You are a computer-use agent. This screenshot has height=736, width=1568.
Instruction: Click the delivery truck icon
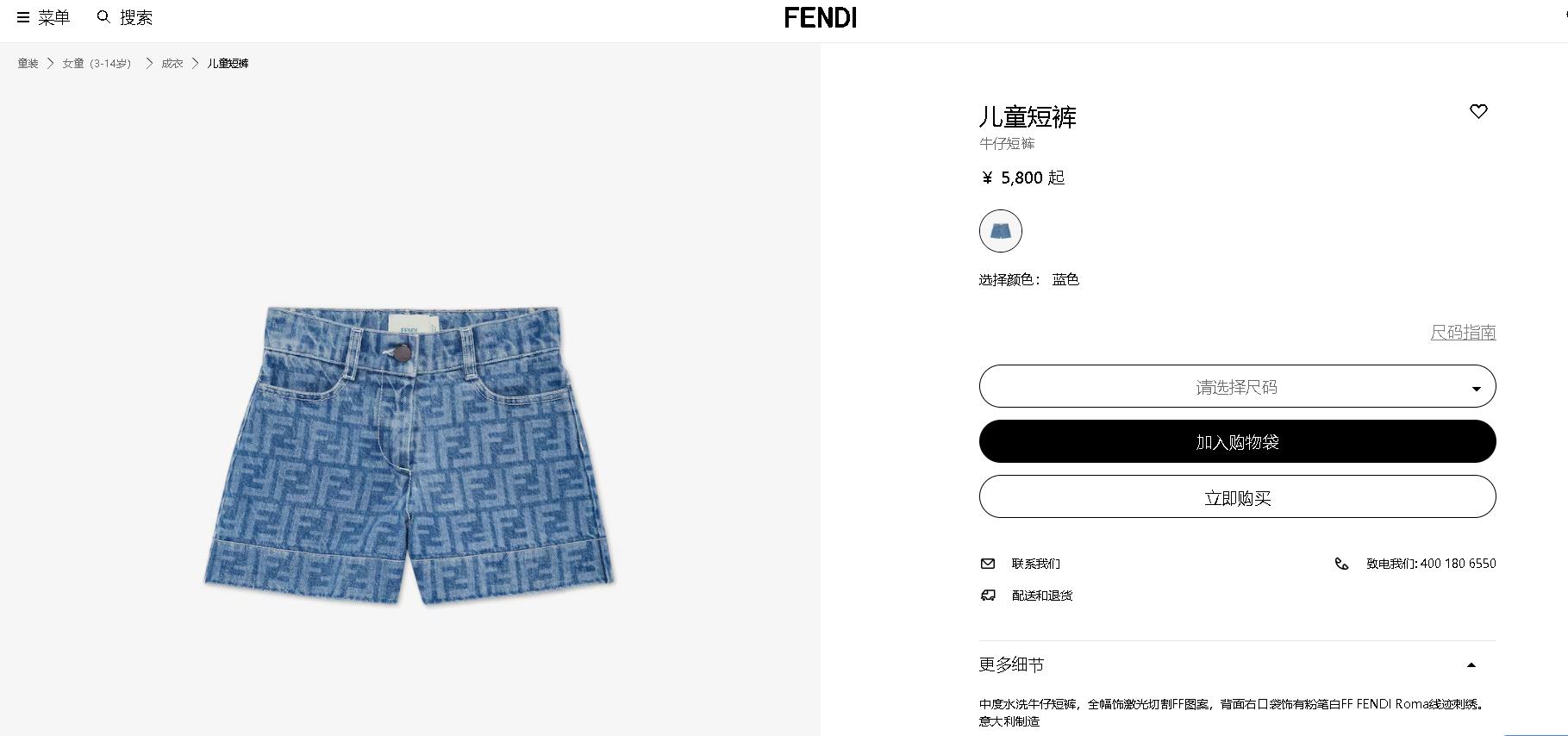(x=988, y=596)
